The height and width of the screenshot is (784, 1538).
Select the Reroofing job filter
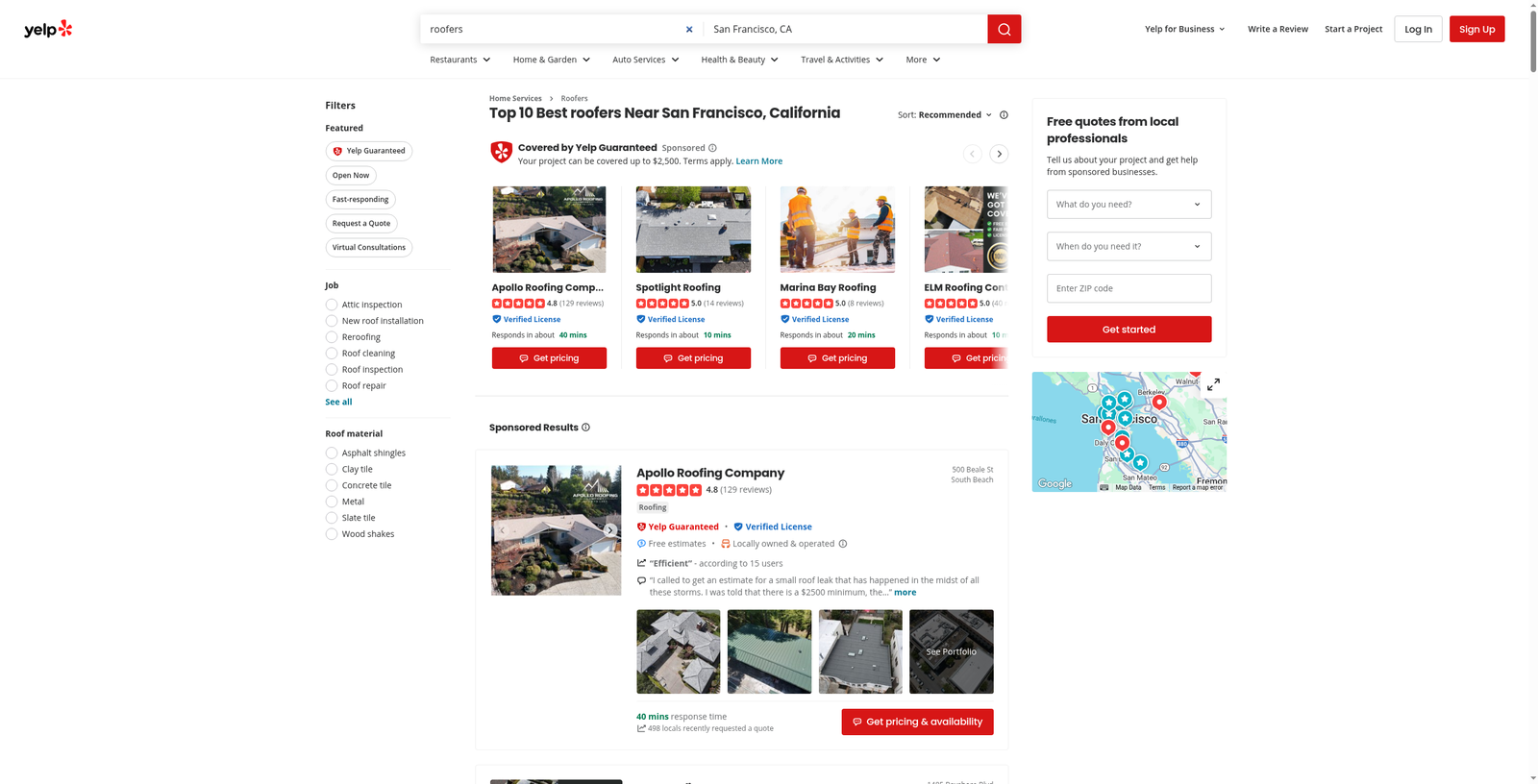point(332,337)
